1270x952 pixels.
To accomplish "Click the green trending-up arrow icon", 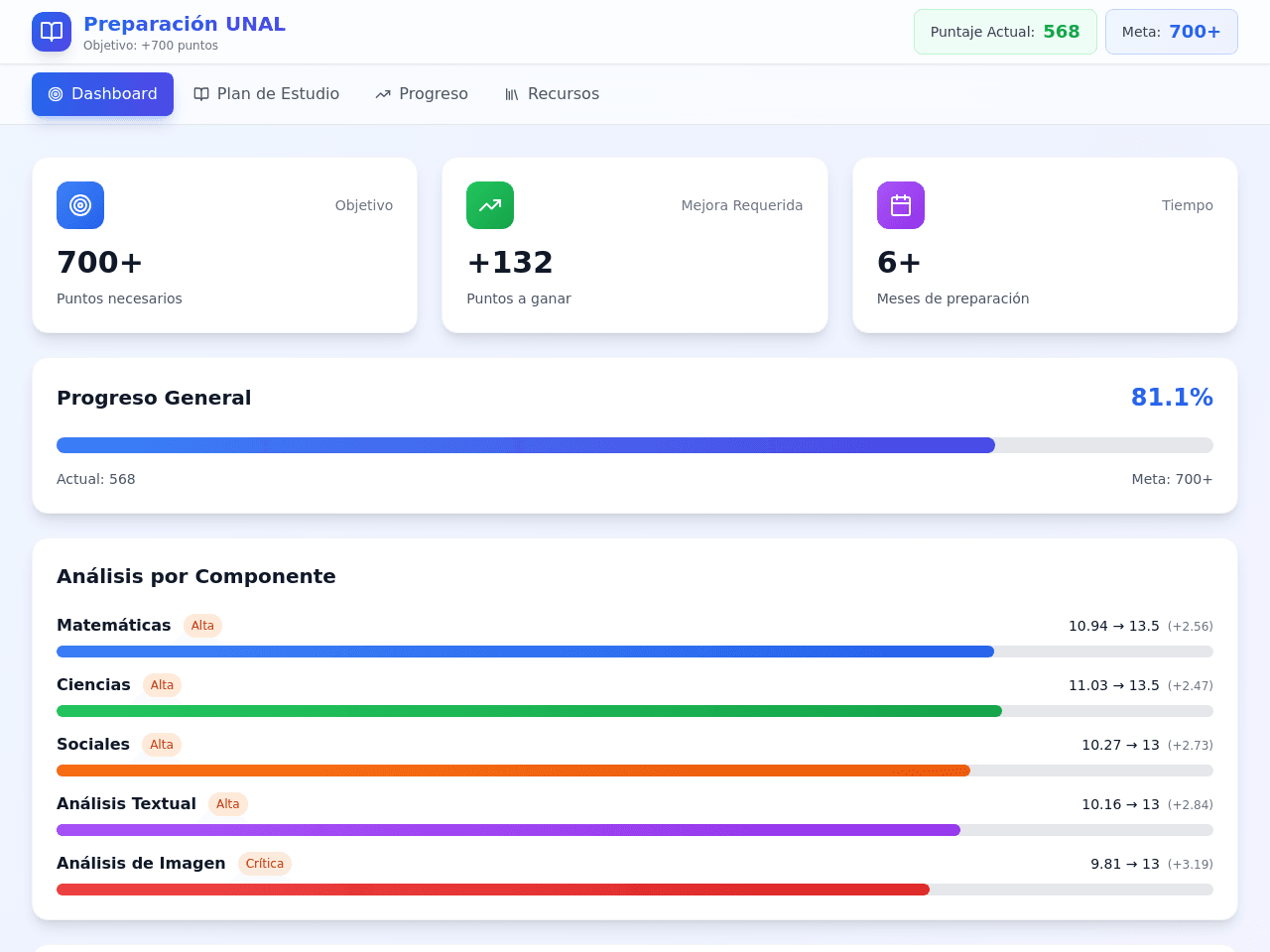I will [x=490, y=205].
